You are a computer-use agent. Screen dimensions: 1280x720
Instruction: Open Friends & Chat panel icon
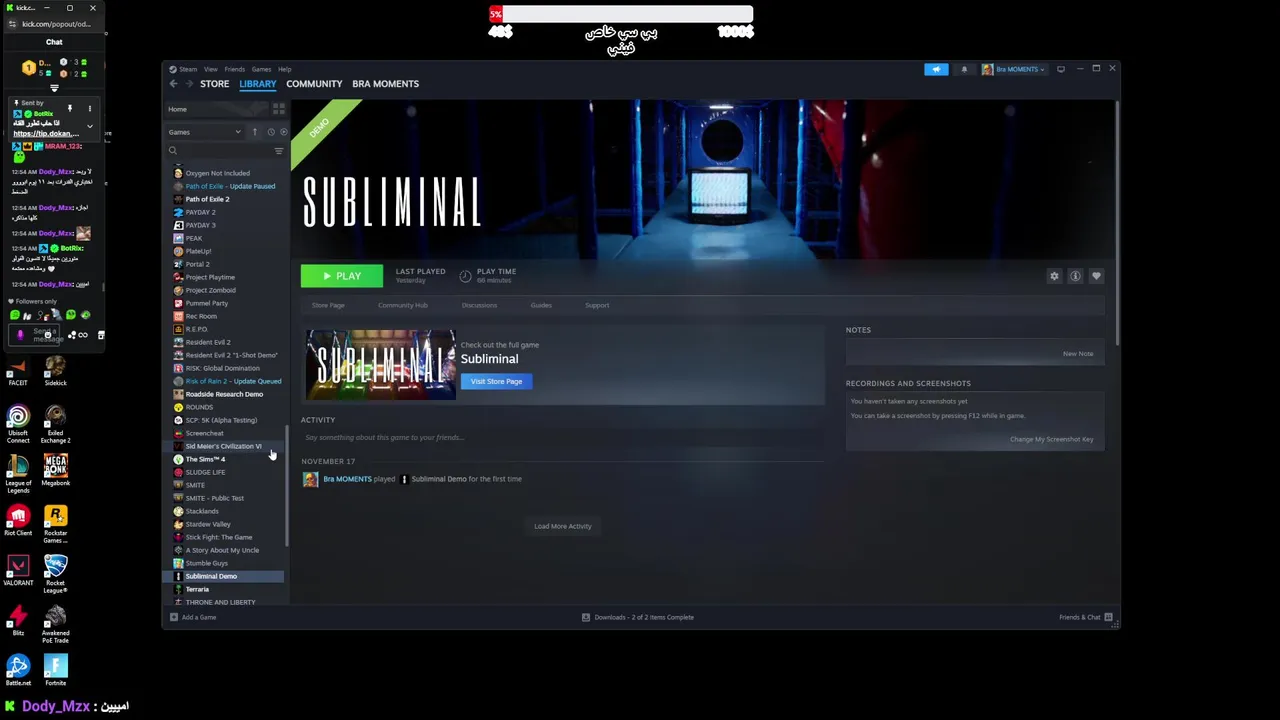click(x=1108, y=617)
